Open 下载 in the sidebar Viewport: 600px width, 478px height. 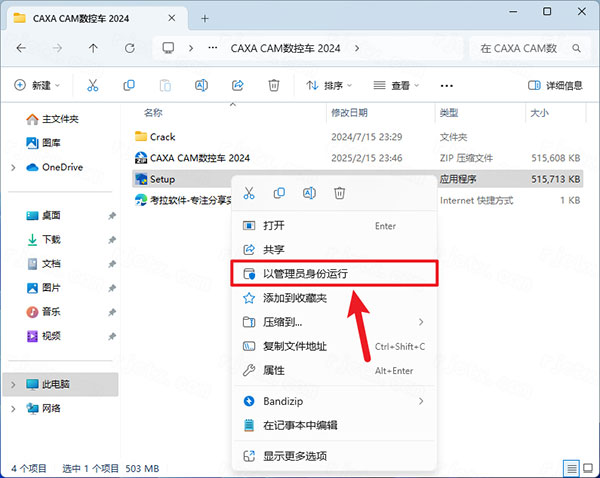pyautogui.click(x=43, y=240)
